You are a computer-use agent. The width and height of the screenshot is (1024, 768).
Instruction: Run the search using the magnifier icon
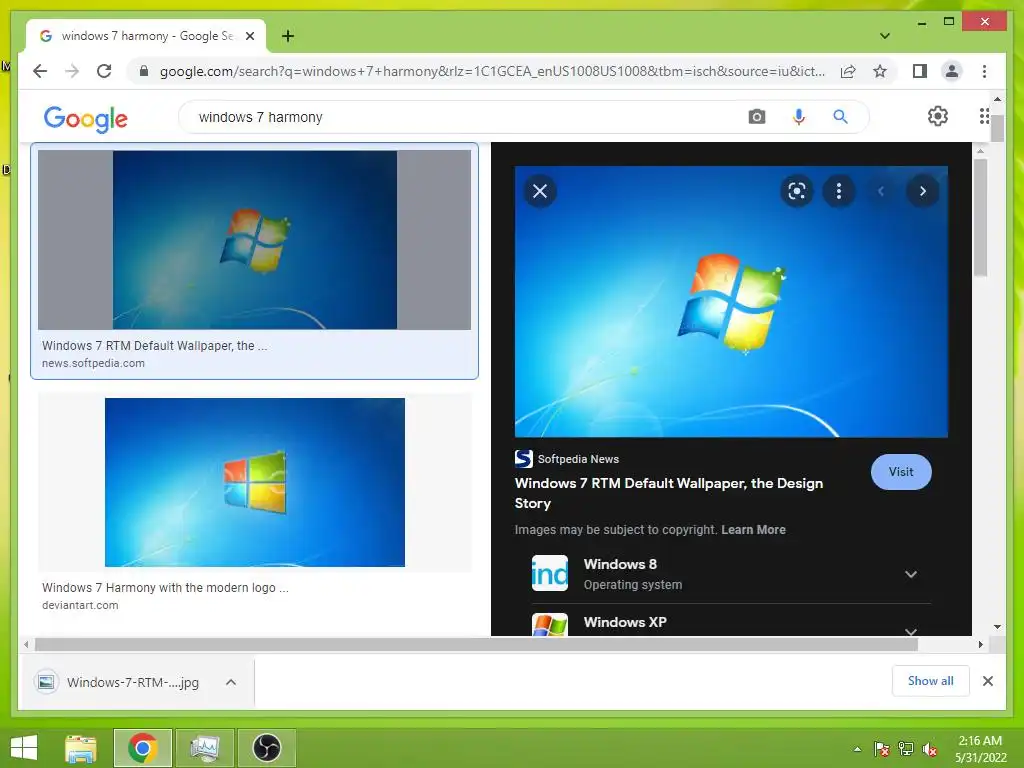[840, 117]
